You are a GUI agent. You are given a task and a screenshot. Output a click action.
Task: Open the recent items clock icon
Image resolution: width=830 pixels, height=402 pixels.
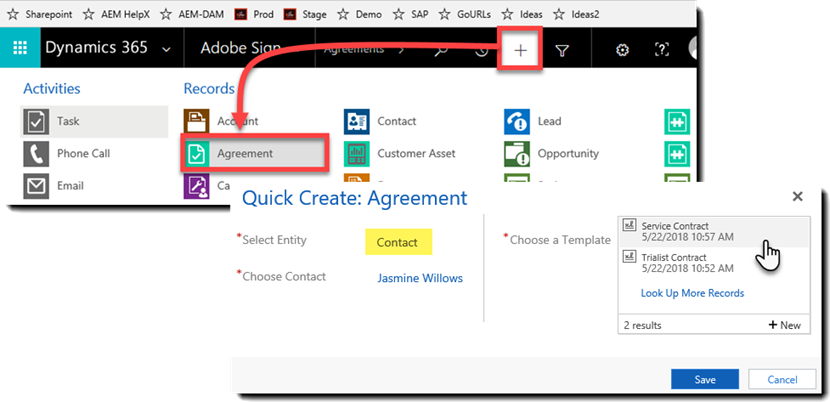click(481, 50)
